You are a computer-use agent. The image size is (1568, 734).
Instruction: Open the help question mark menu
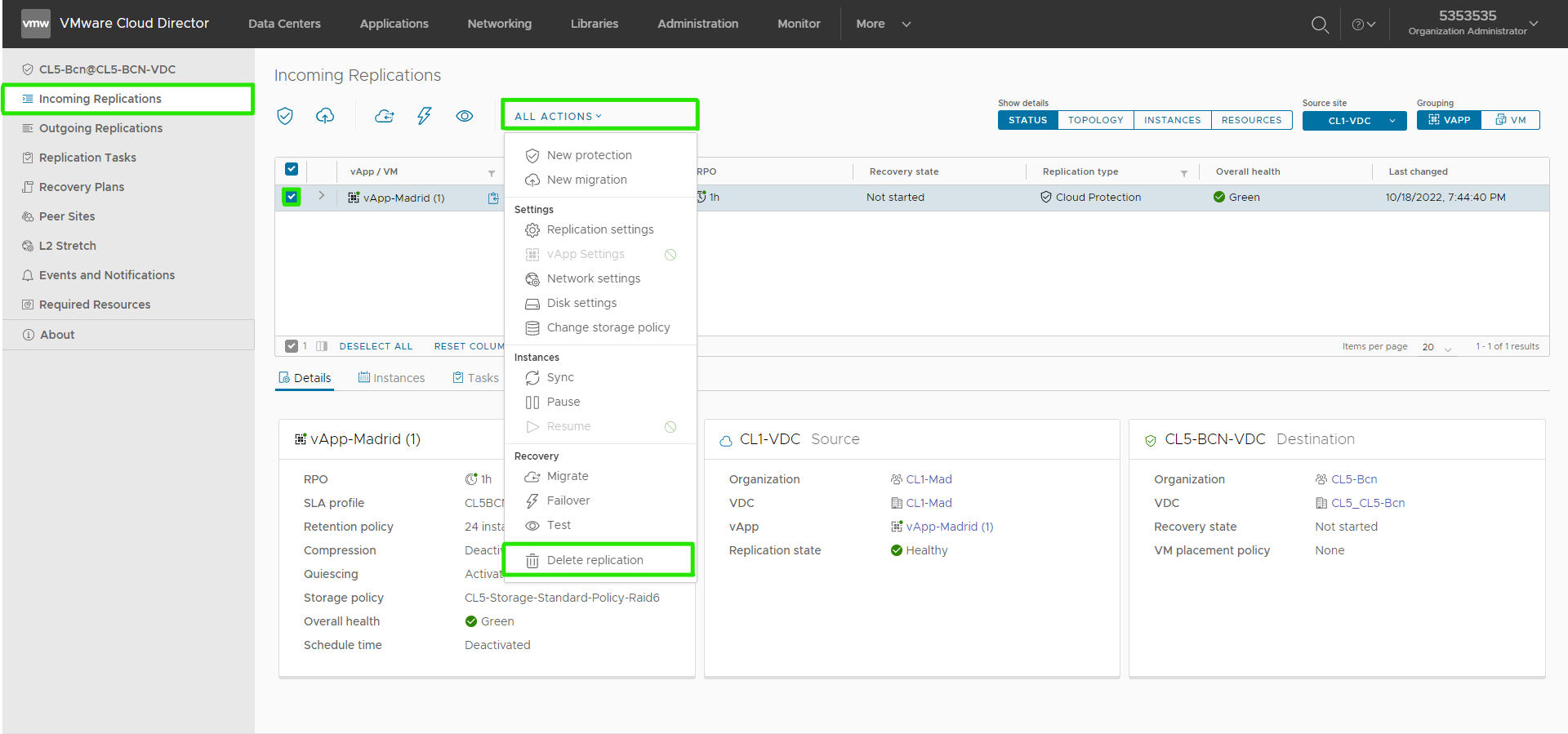coord(1364,24)
